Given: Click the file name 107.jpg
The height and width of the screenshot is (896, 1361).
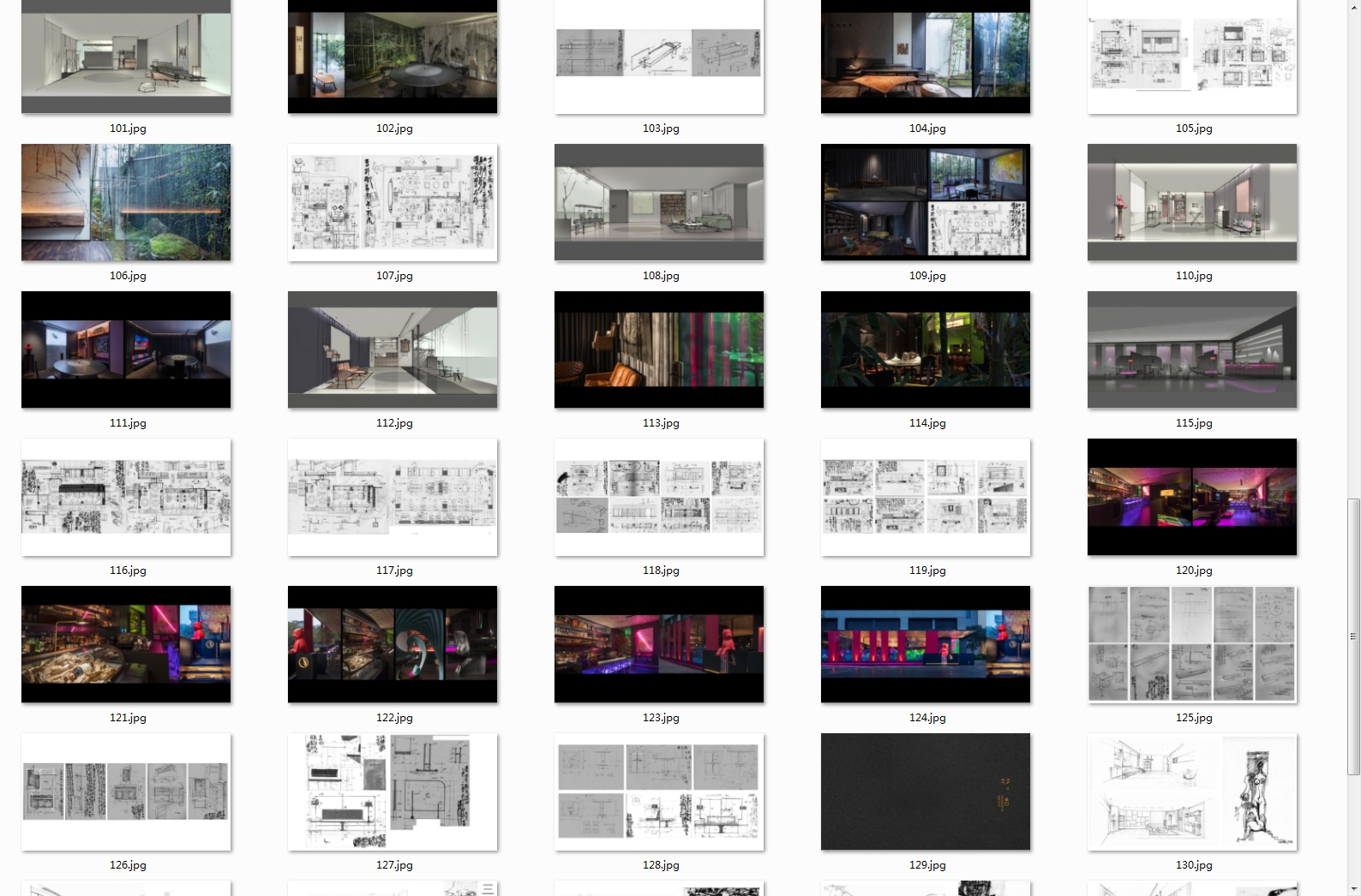Looking at the screenshot, I should (x=394, y=276).
